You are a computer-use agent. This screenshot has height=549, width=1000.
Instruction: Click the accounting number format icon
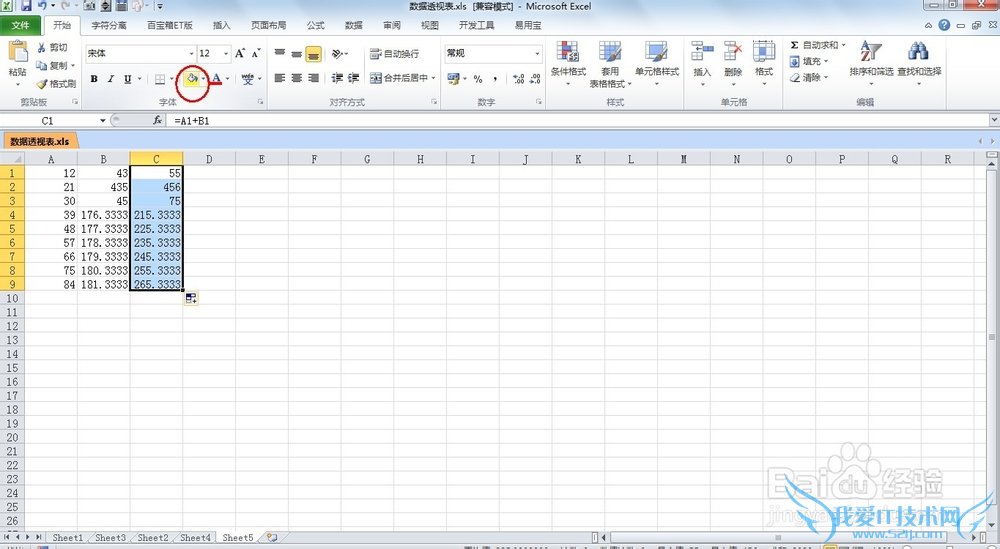click(453, 78)
